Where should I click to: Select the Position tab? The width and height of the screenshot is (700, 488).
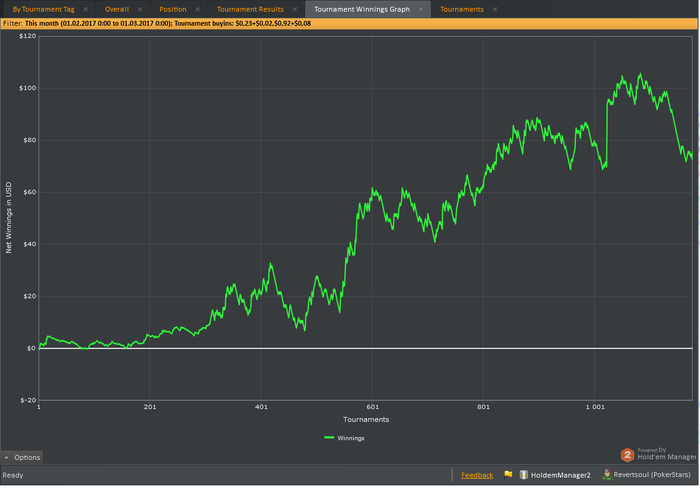(173, 9)
